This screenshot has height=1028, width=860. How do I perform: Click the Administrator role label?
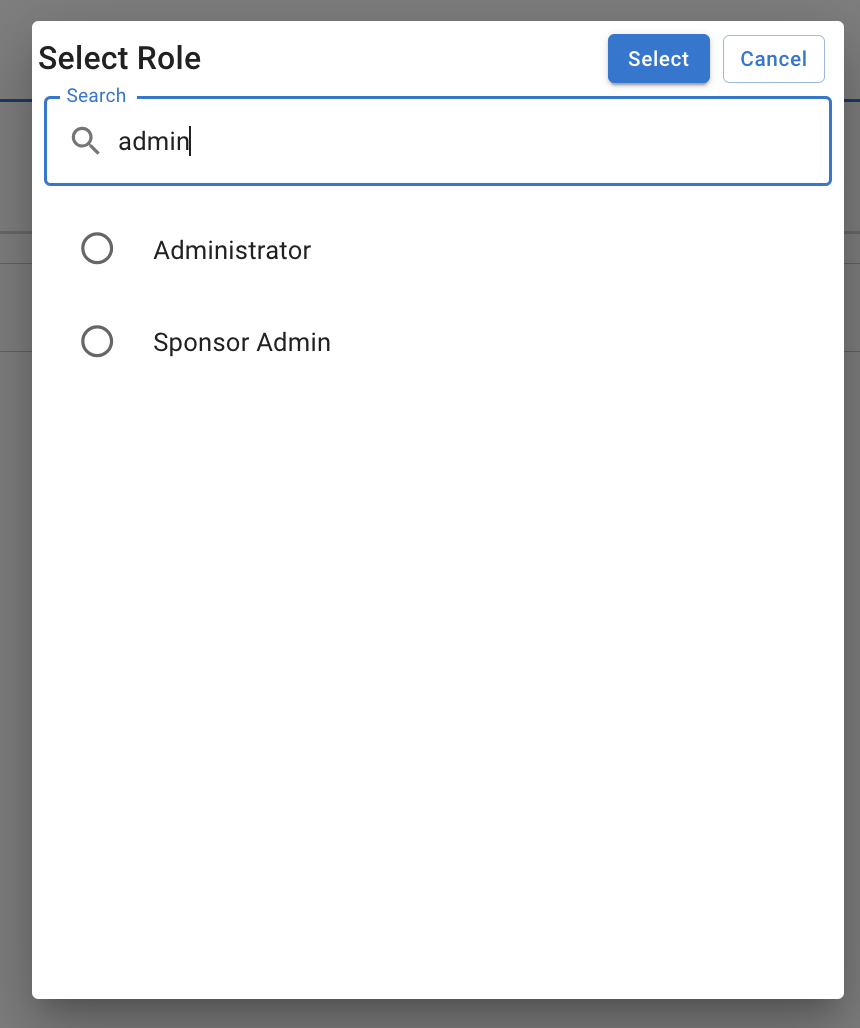click(x=232, y=250)
